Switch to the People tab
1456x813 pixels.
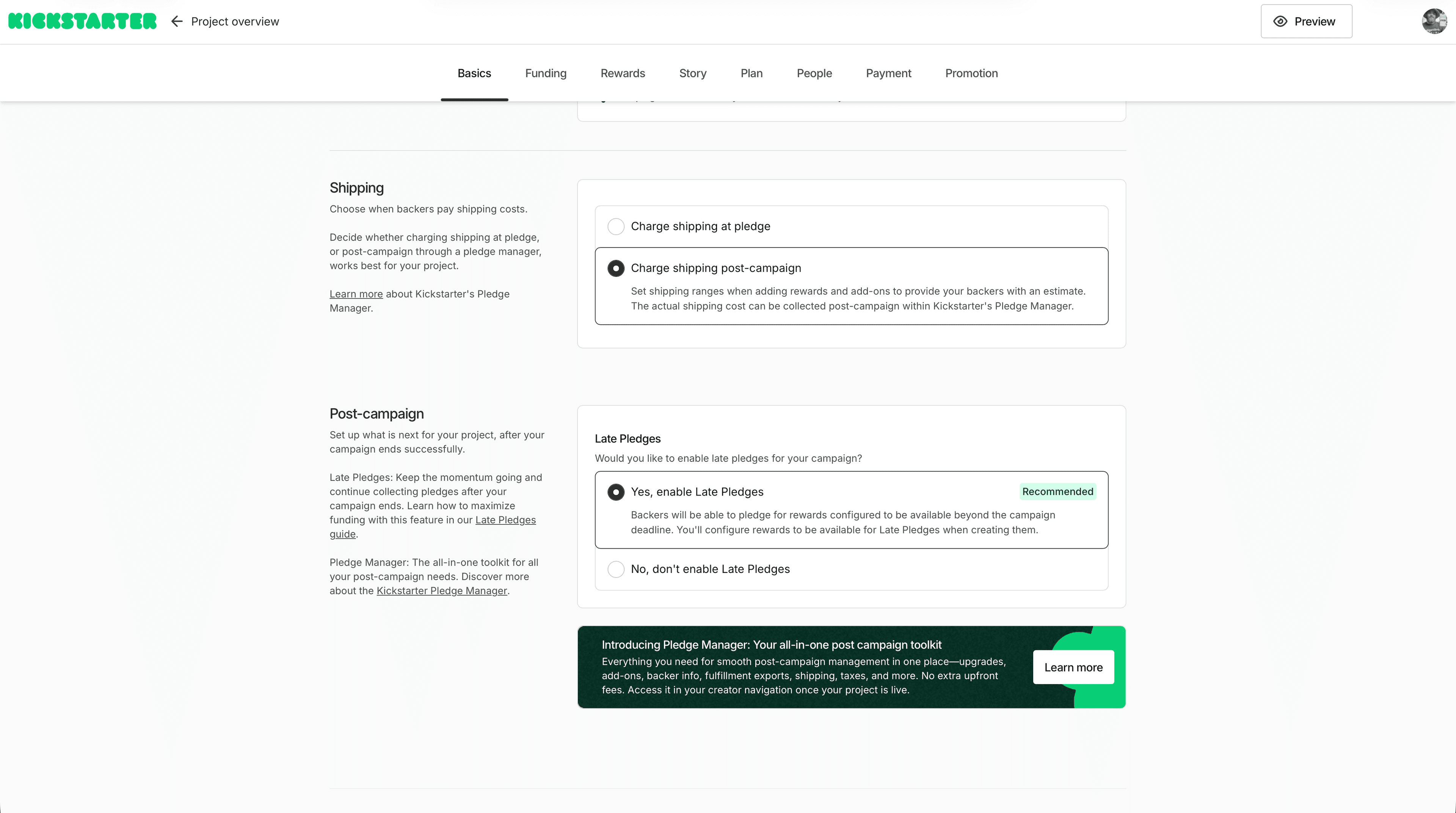[x=814, y=73]
